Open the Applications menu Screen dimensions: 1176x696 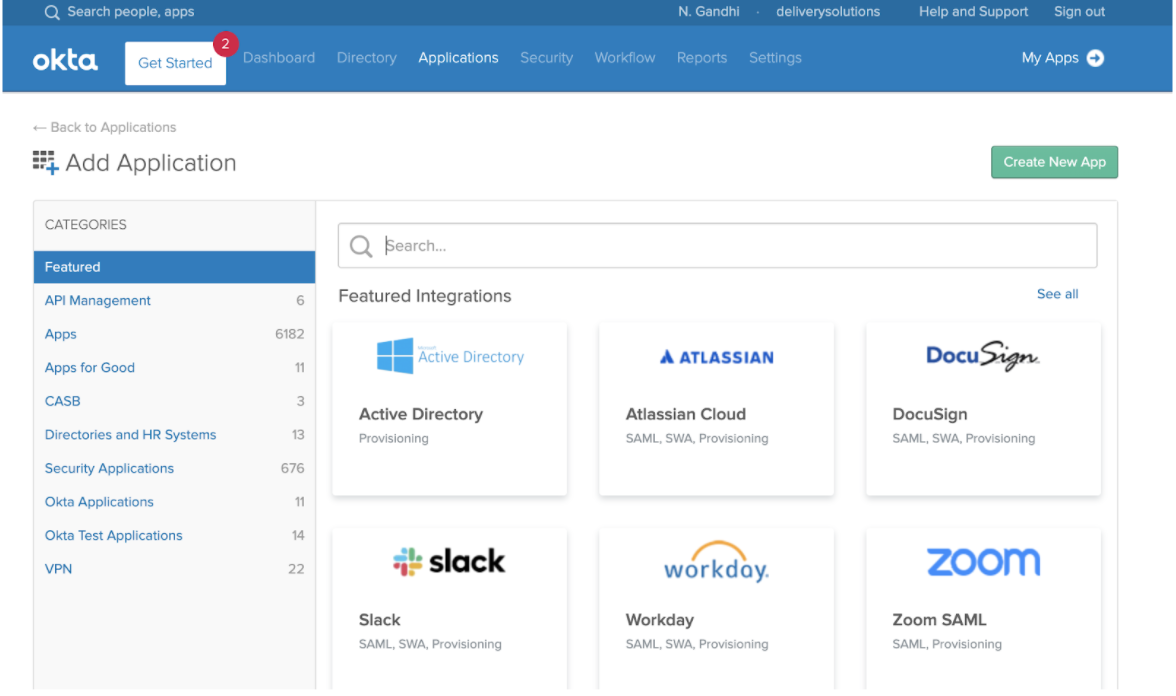pos(458,58)
